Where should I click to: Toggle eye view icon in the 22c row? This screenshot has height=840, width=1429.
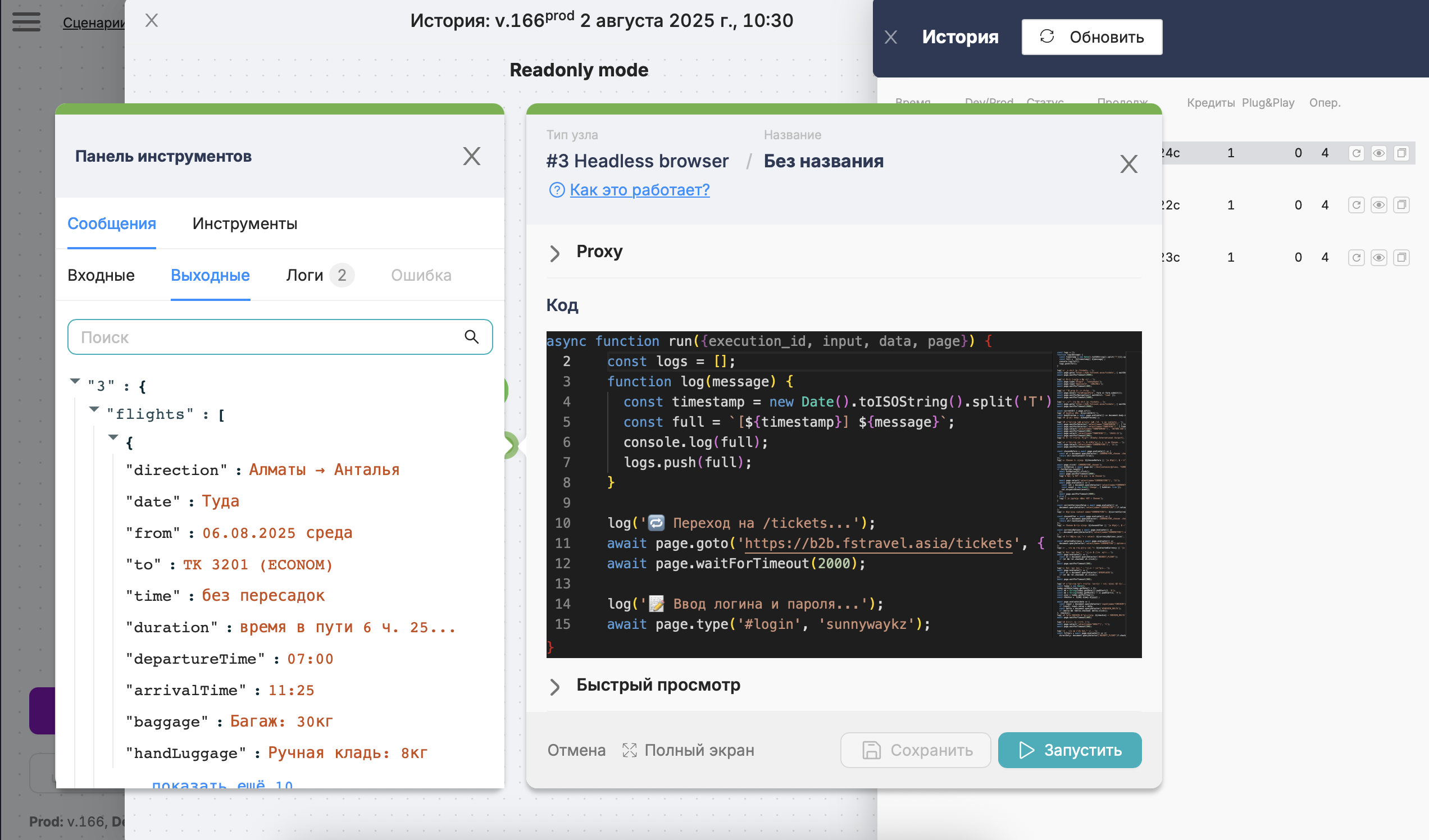point(1378,205)
